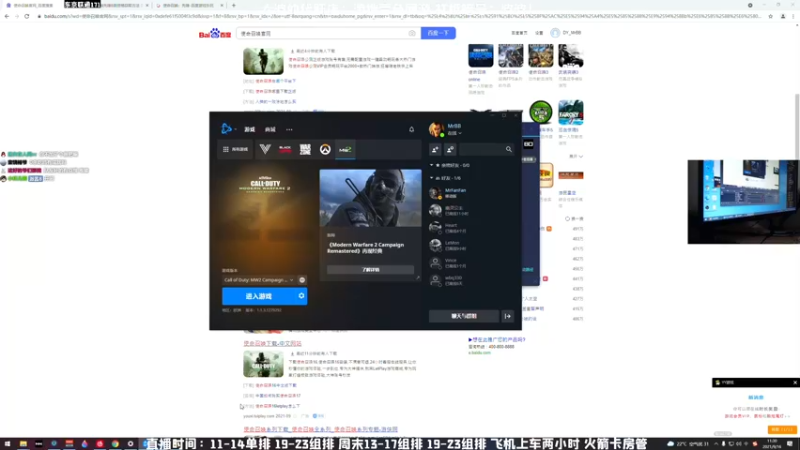Open a new browser tab with plus
The width and height of the screenshot is (800, 450).
(x=234, y=6)
